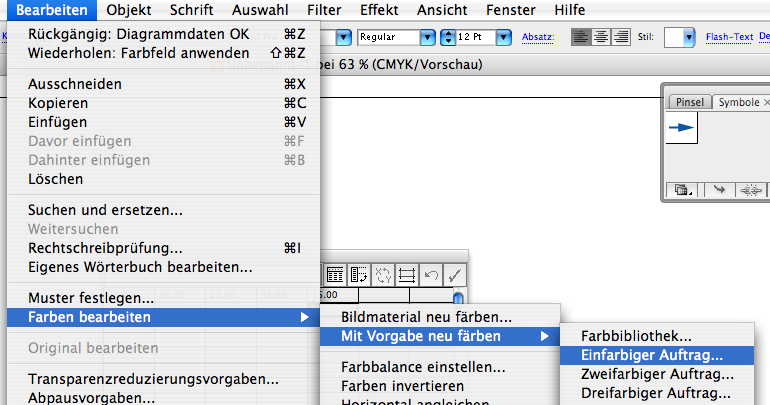The height and width of the screenshot is (405, 770).
Task: Choose Rückgängig: Diagrammdaten OK
Action: pos(164,34)
